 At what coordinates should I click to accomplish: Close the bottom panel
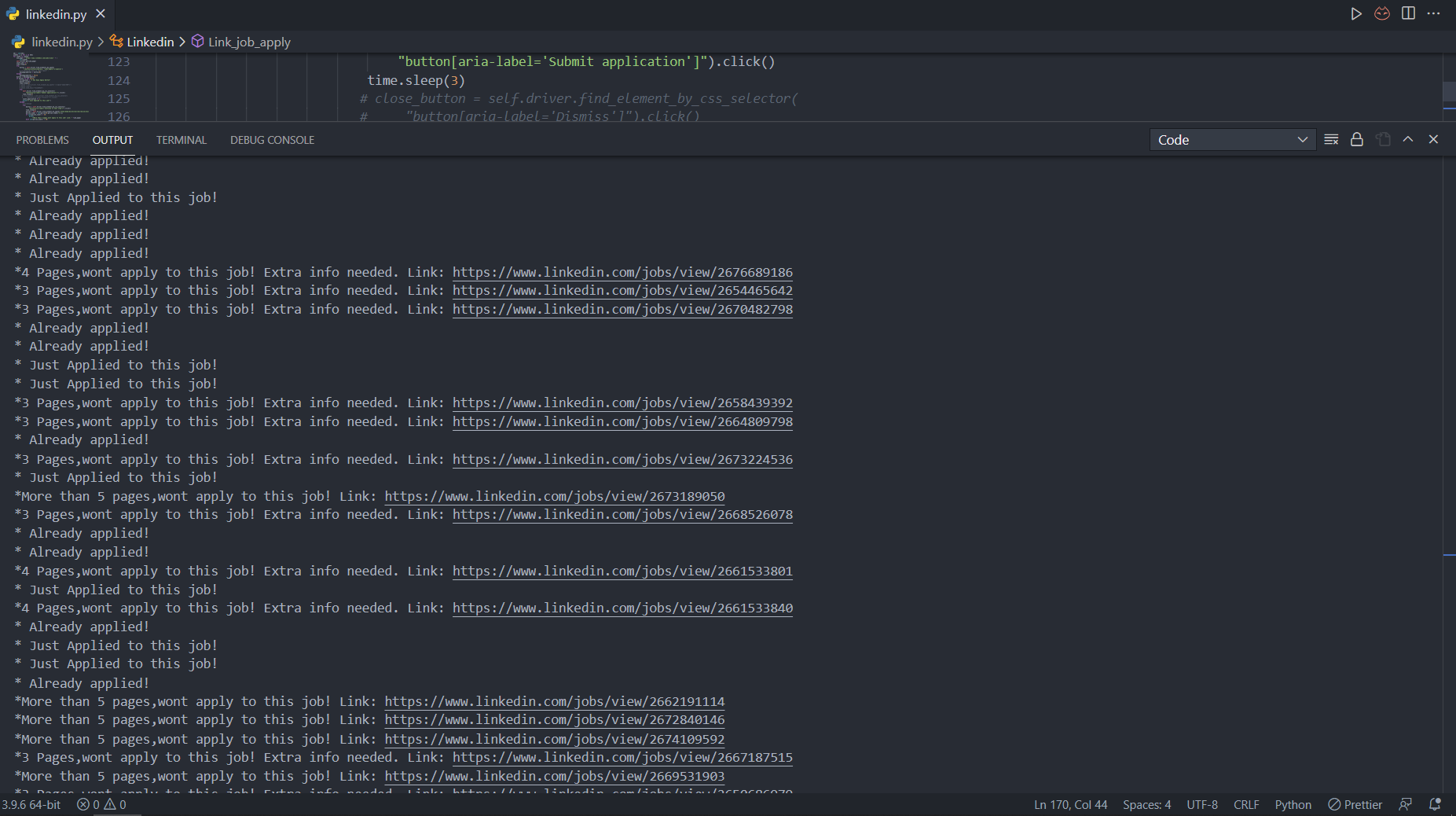pyautogui.click(x=1433, y=139)
